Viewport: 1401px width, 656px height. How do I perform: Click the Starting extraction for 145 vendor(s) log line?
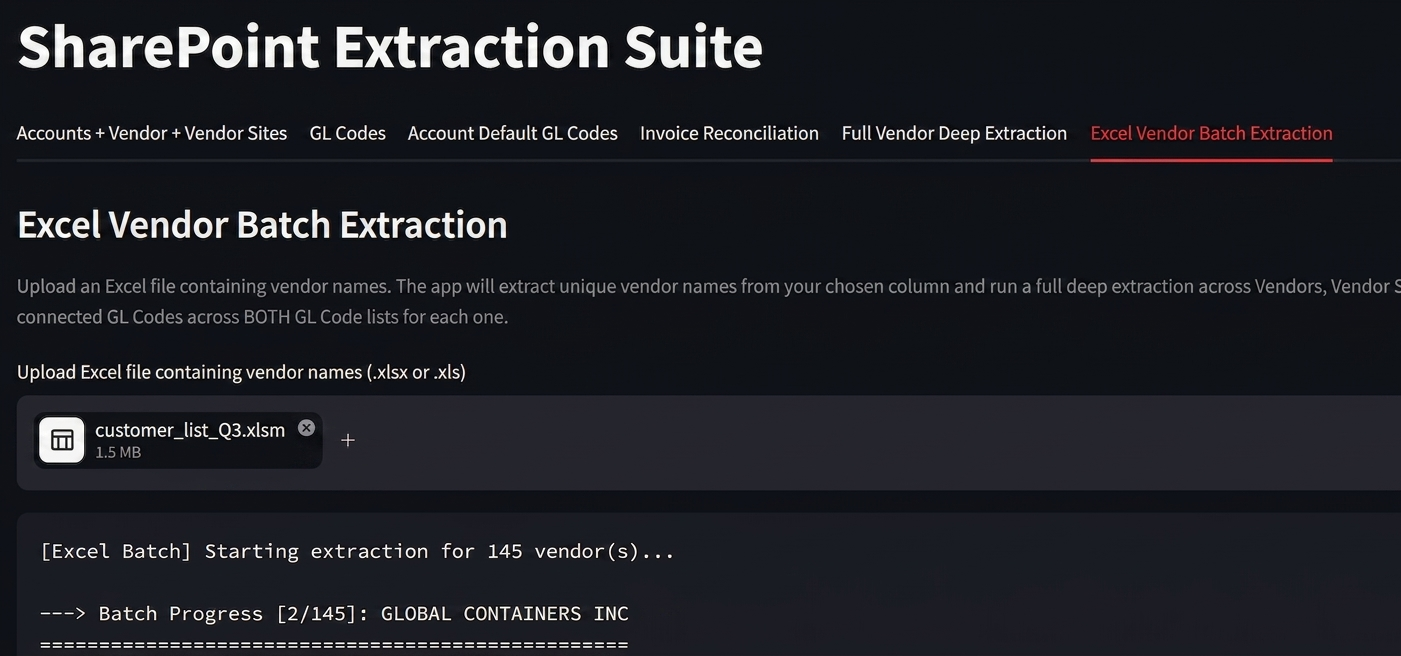(x=357, y=551)
